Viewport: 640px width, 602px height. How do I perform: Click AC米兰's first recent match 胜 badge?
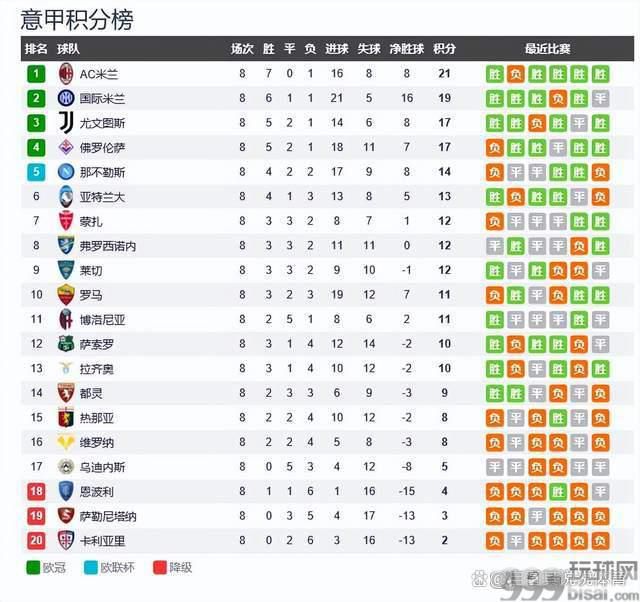tap(495, 74)
